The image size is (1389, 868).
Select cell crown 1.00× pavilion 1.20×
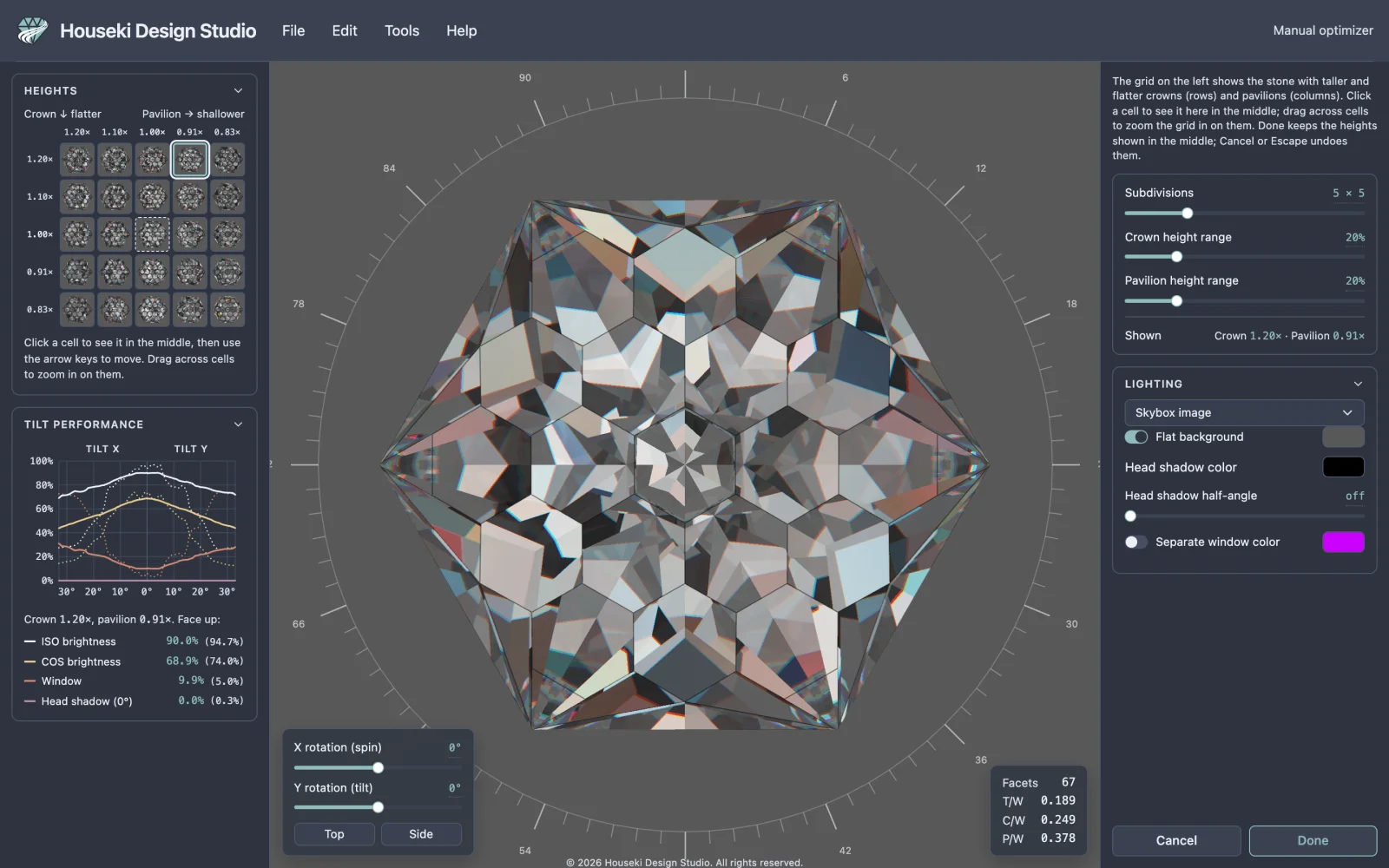tap(77, 234)
